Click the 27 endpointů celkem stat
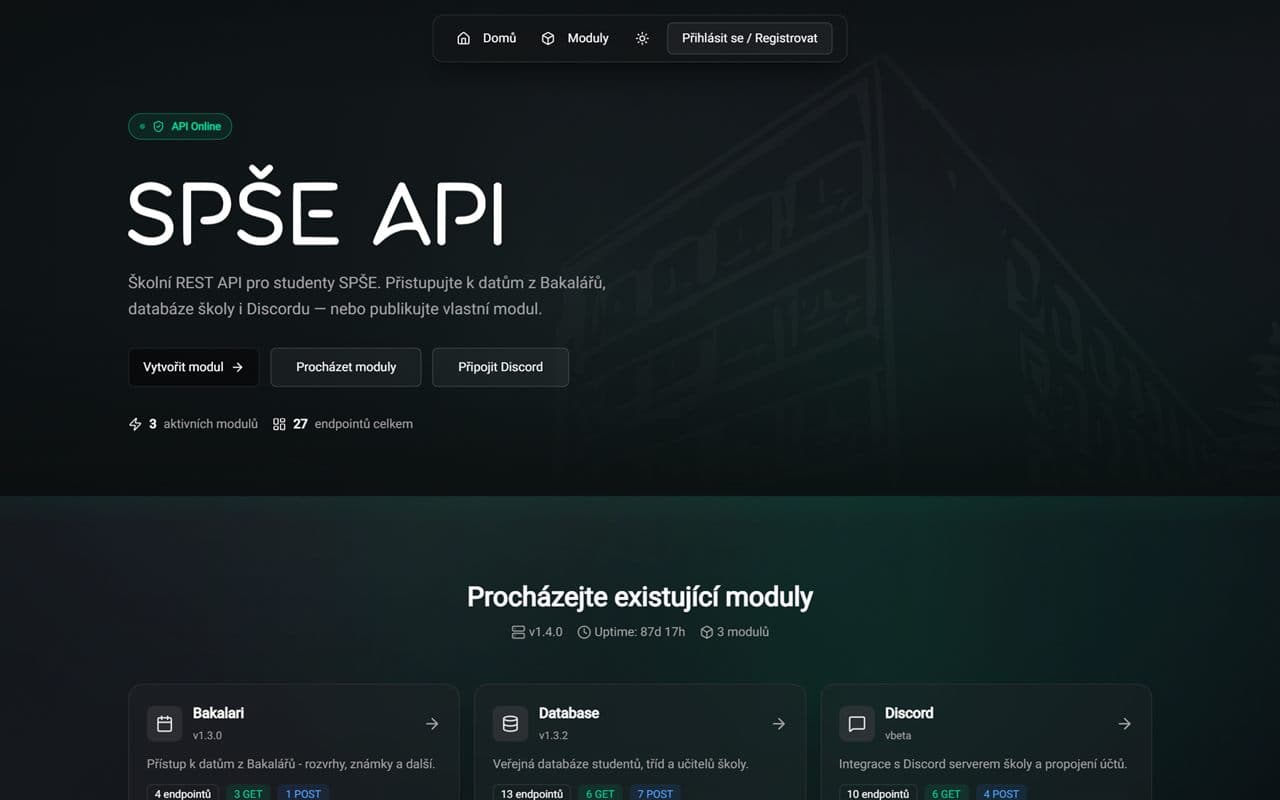 pyautogui.click(x=343, y=424)
